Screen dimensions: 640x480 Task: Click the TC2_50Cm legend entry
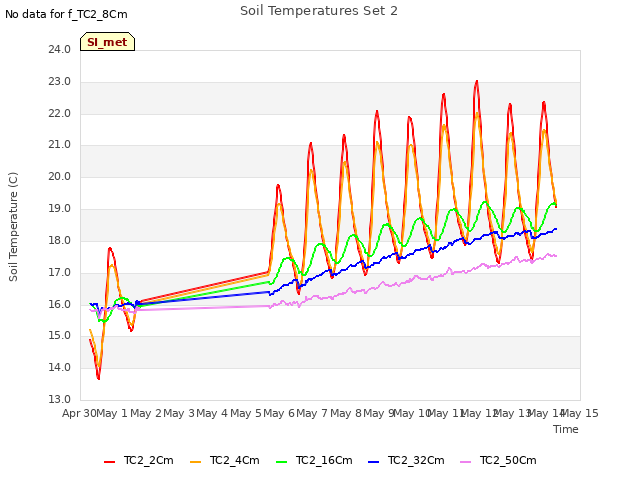tap(498, 460)
